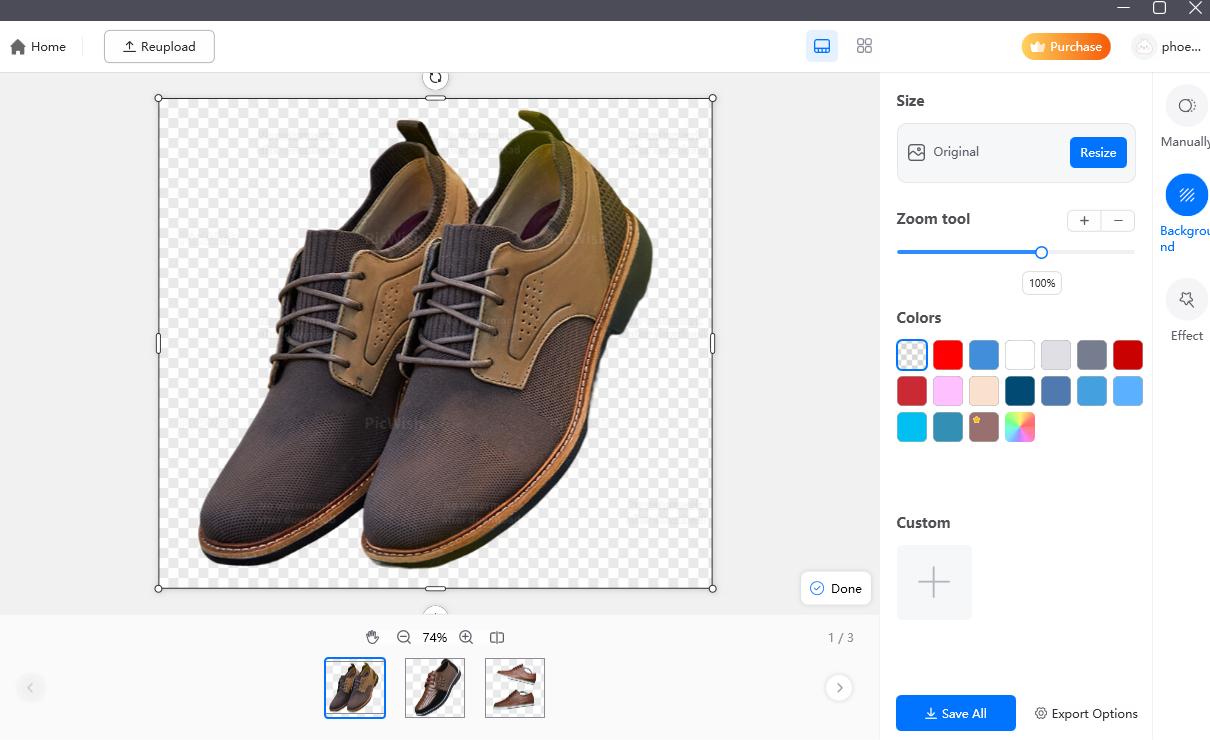Switch to single image view
The image size is (1210, 740).
coord(822,46)
